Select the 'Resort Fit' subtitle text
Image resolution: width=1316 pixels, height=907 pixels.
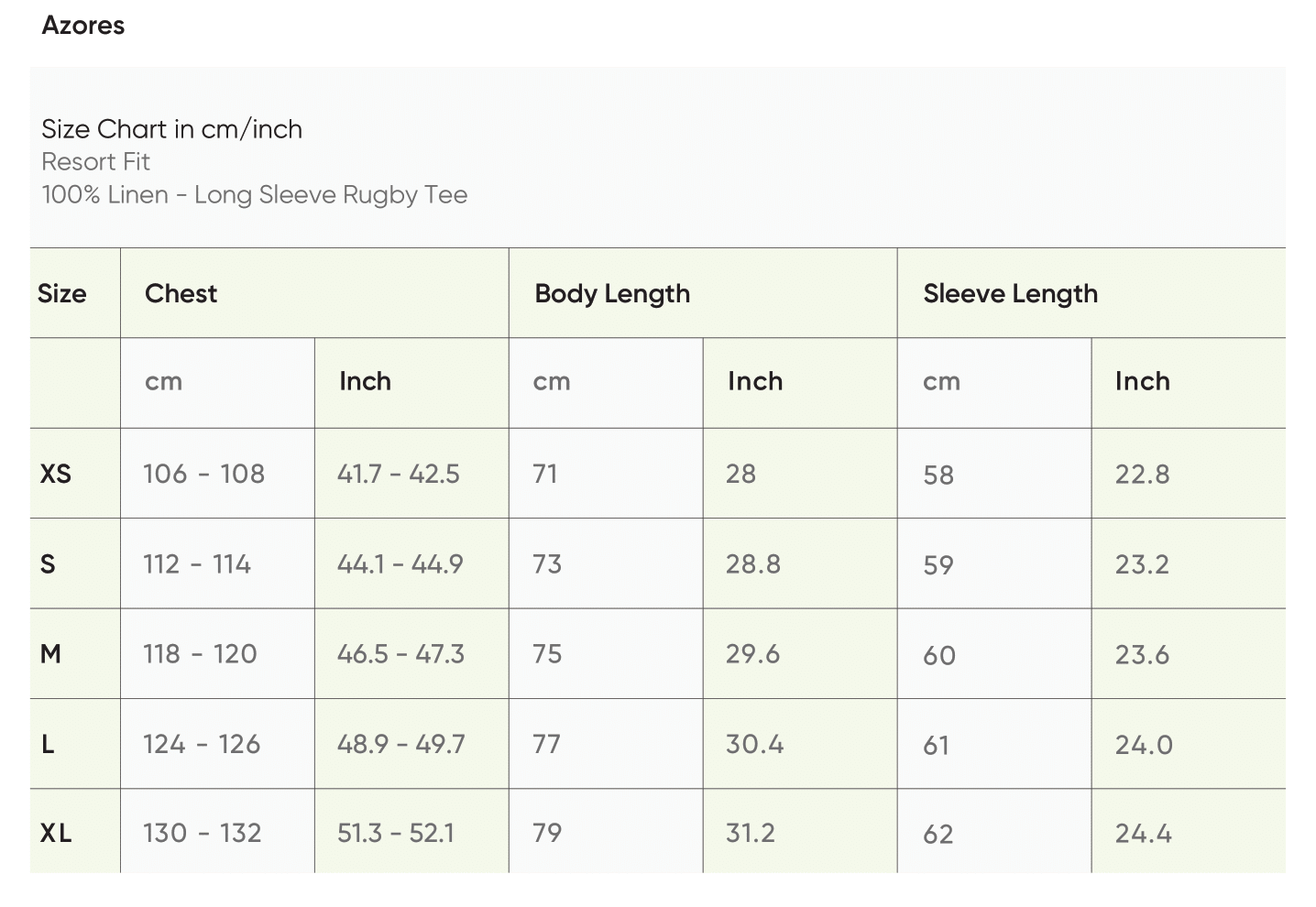[x=96, y=162]
